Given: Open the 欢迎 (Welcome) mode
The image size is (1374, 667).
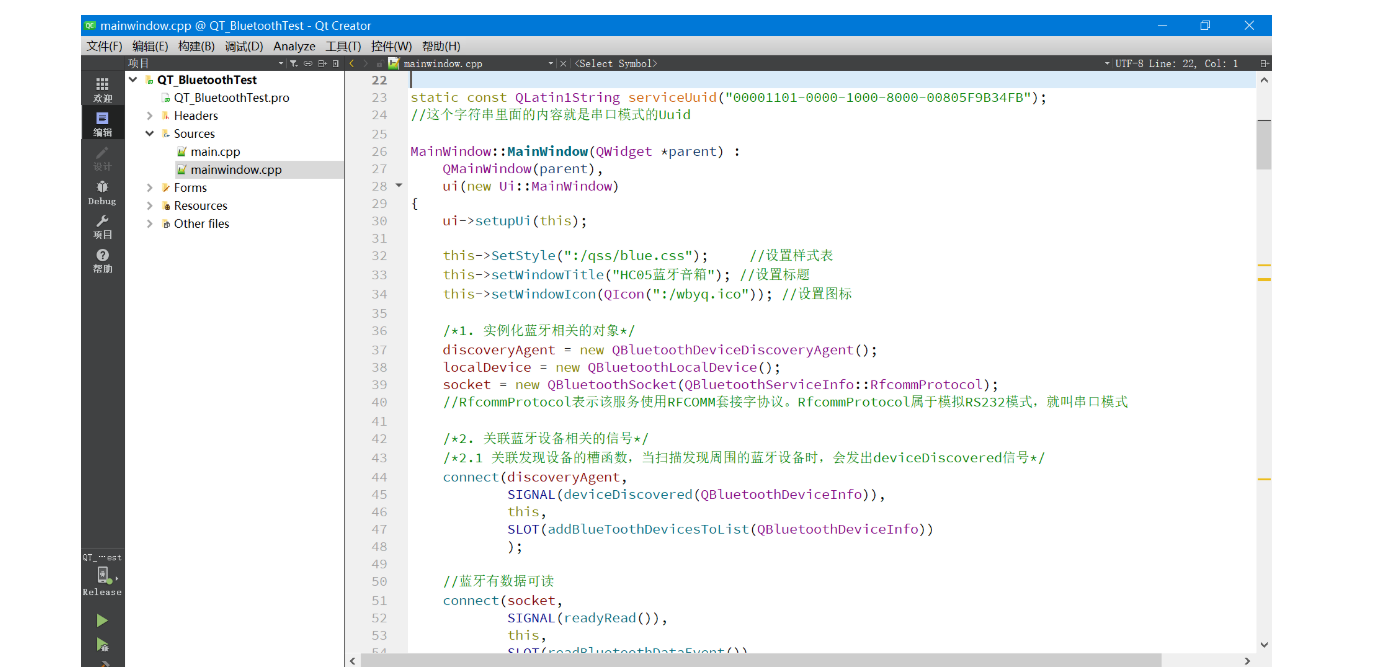Looking at the screenshot, I should [102, 89].
